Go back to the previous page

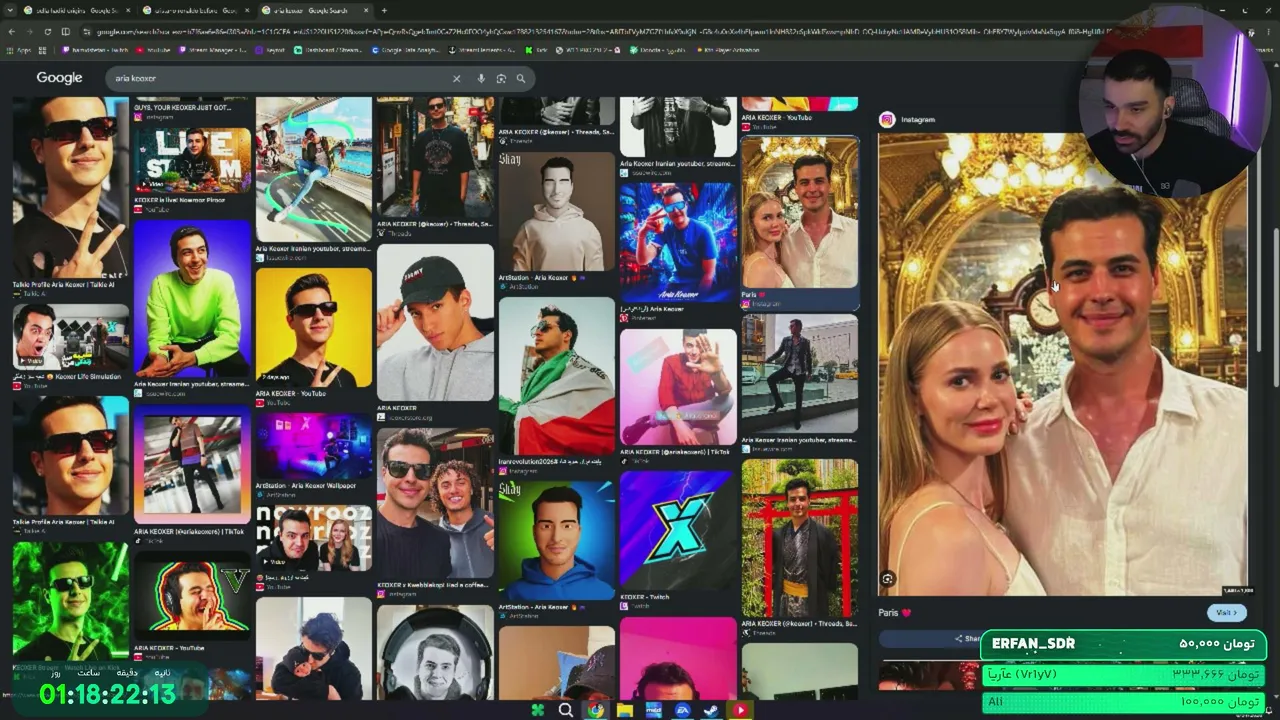[x=11, y=32]
